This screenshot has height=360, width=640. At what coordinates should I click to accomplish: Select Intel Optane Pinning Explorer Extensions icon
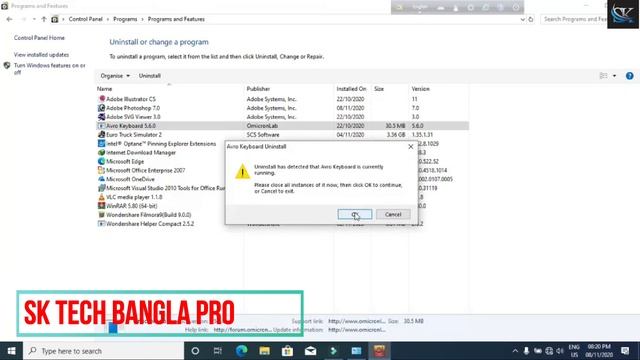click(102, 144)
